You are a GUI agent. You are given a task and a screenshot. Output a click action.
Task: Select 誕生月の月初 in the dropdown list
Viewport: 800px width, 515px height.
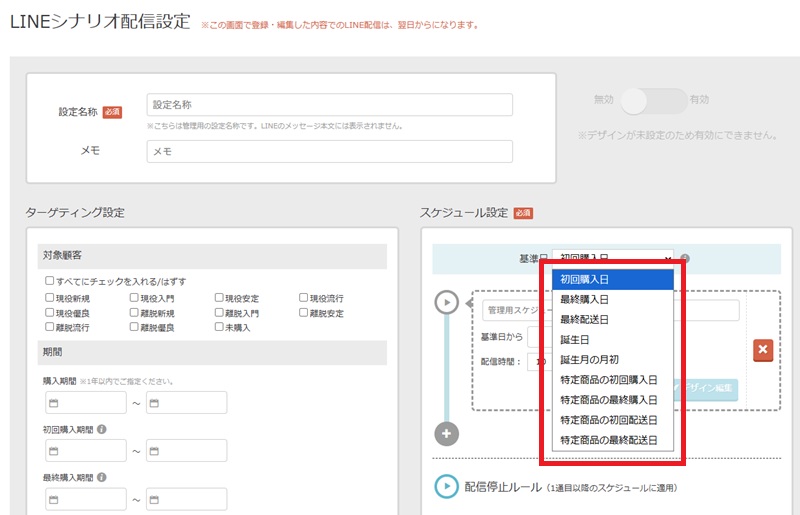point(613,359)
